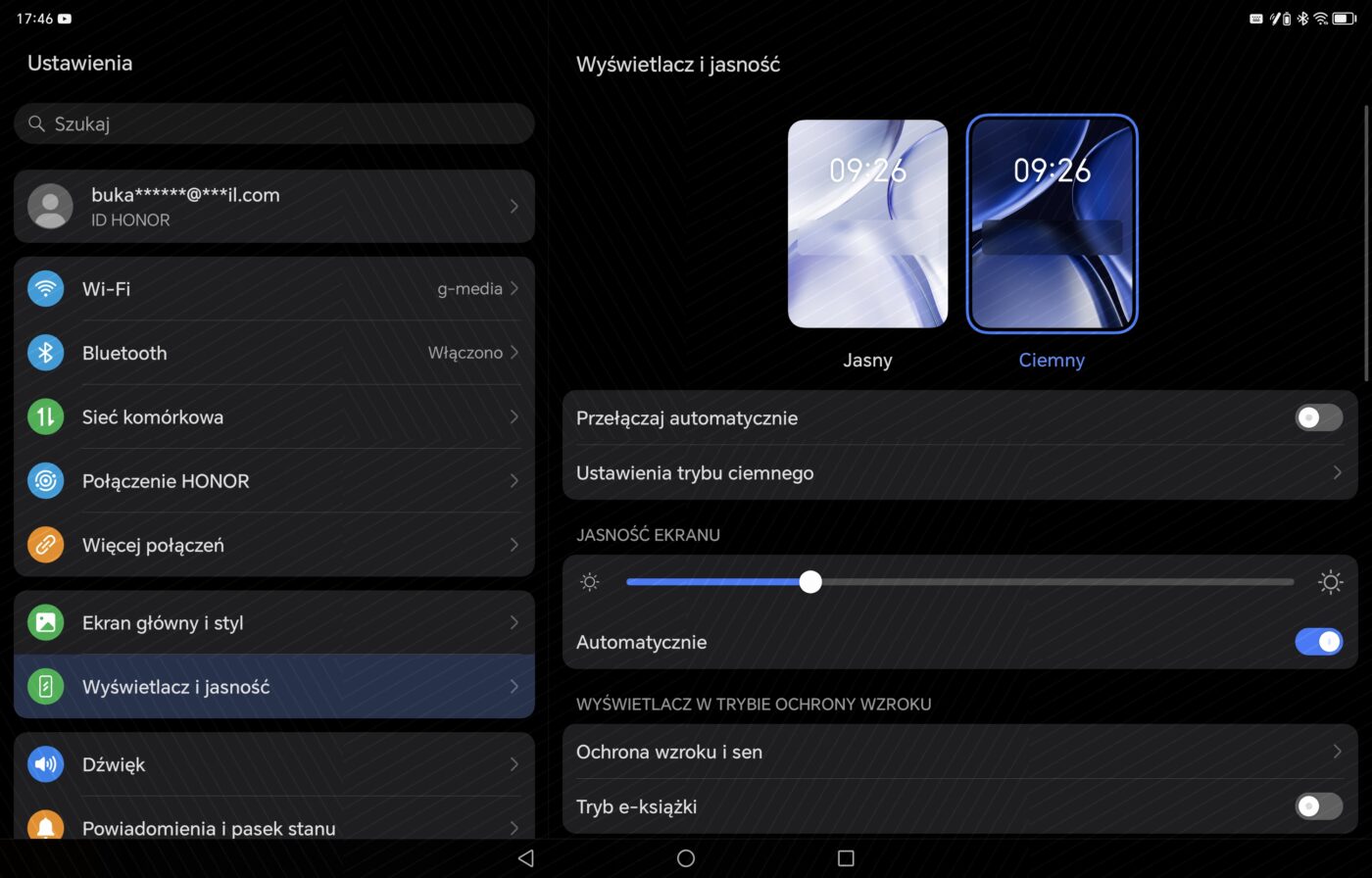
Task: Tap the brightness slider handle
Action: 809,582
